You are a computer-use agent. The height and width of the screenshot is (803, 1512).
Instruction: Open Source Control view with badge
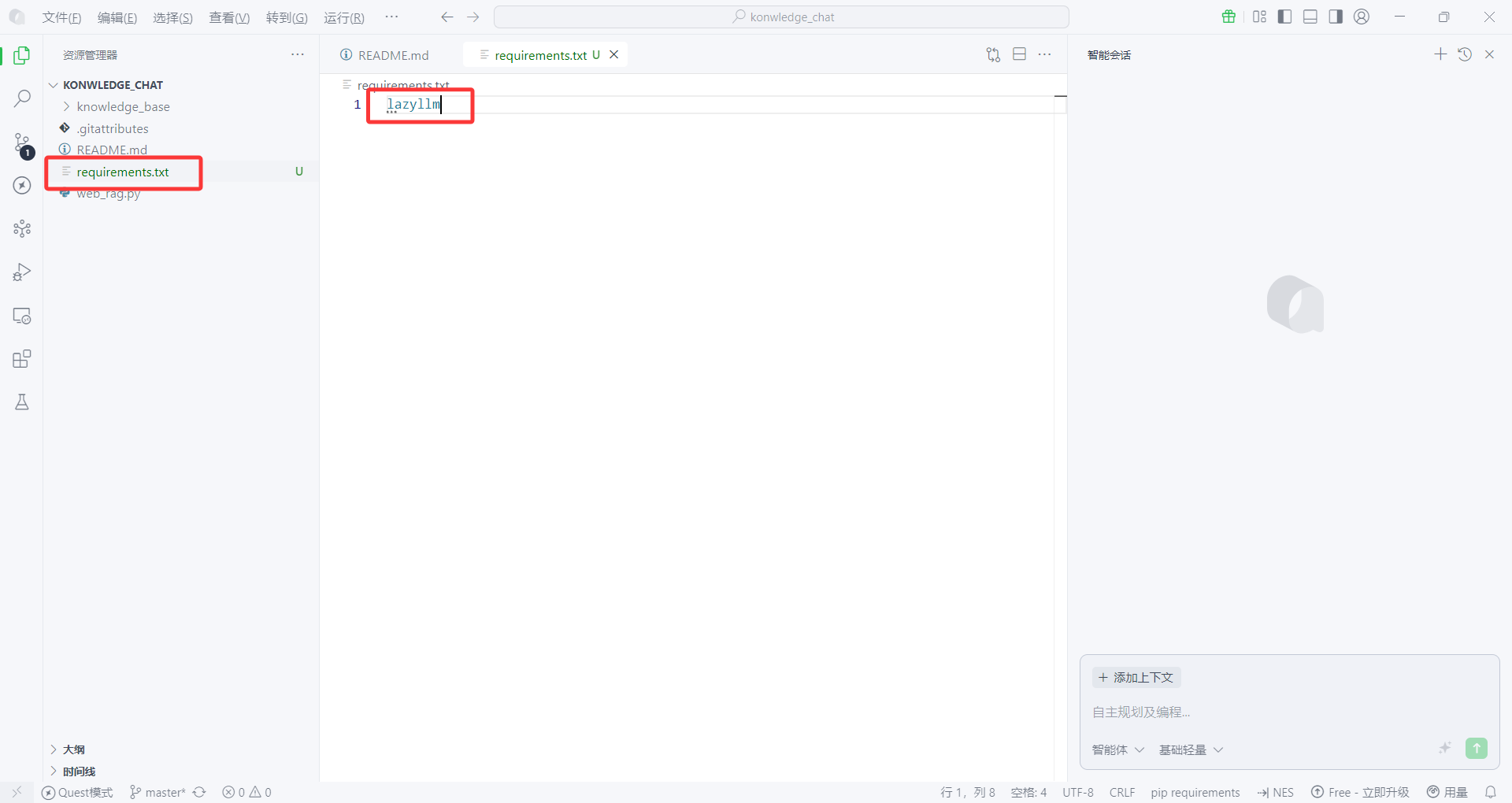coord(22,143)
